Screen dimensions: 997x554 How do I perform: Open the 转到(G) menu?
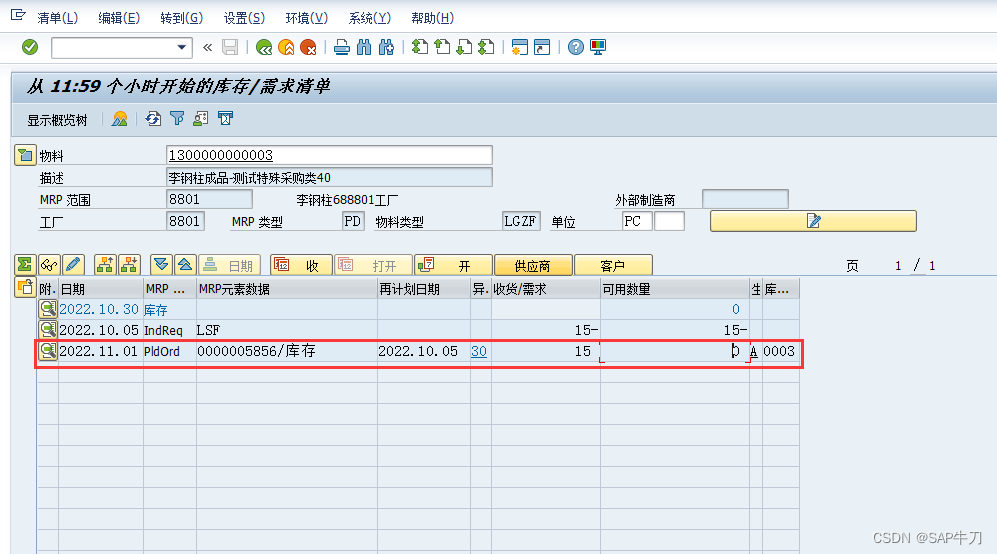pyautogui.click(x=181, y=18)
